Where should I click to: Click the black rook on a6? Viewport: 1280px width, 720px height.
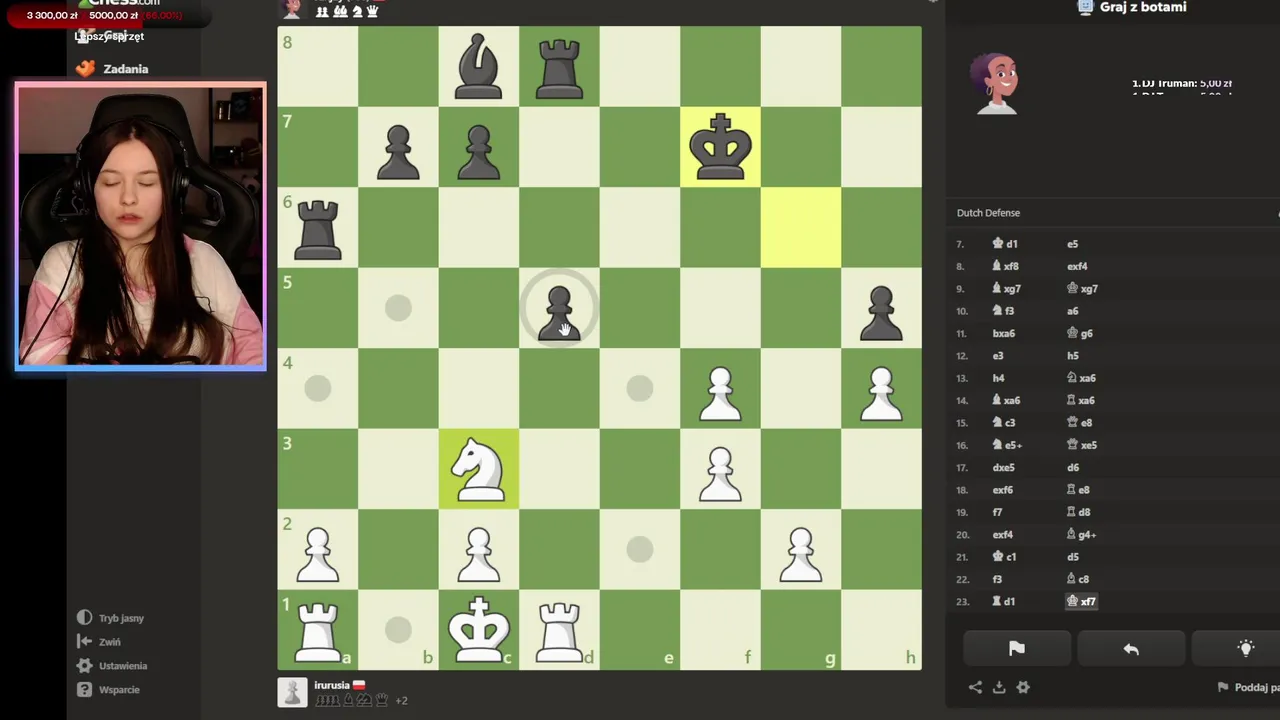[318, 228]
